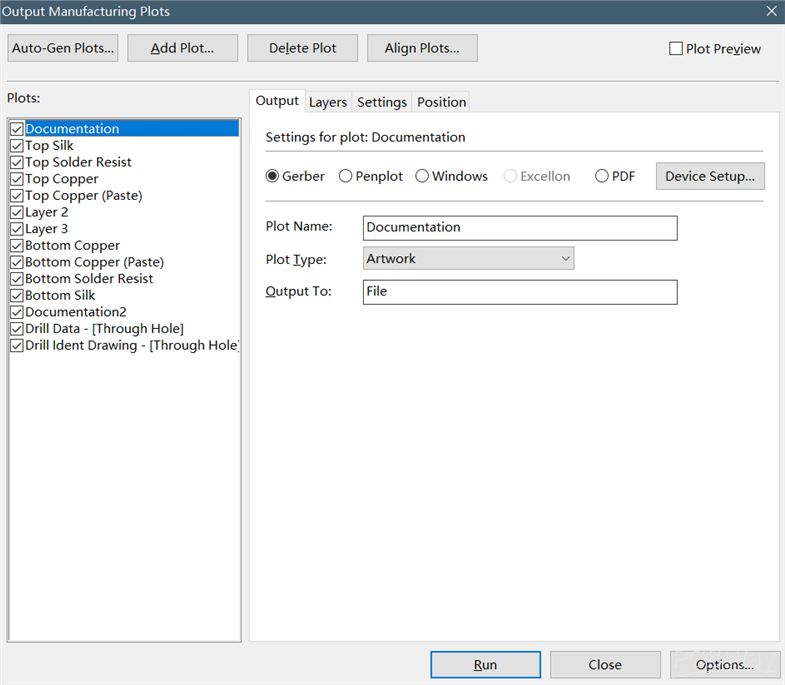The height and width of the screenshot is (685, 785).
Task: Open the Settings tab
Action: [x=381, y=102]
